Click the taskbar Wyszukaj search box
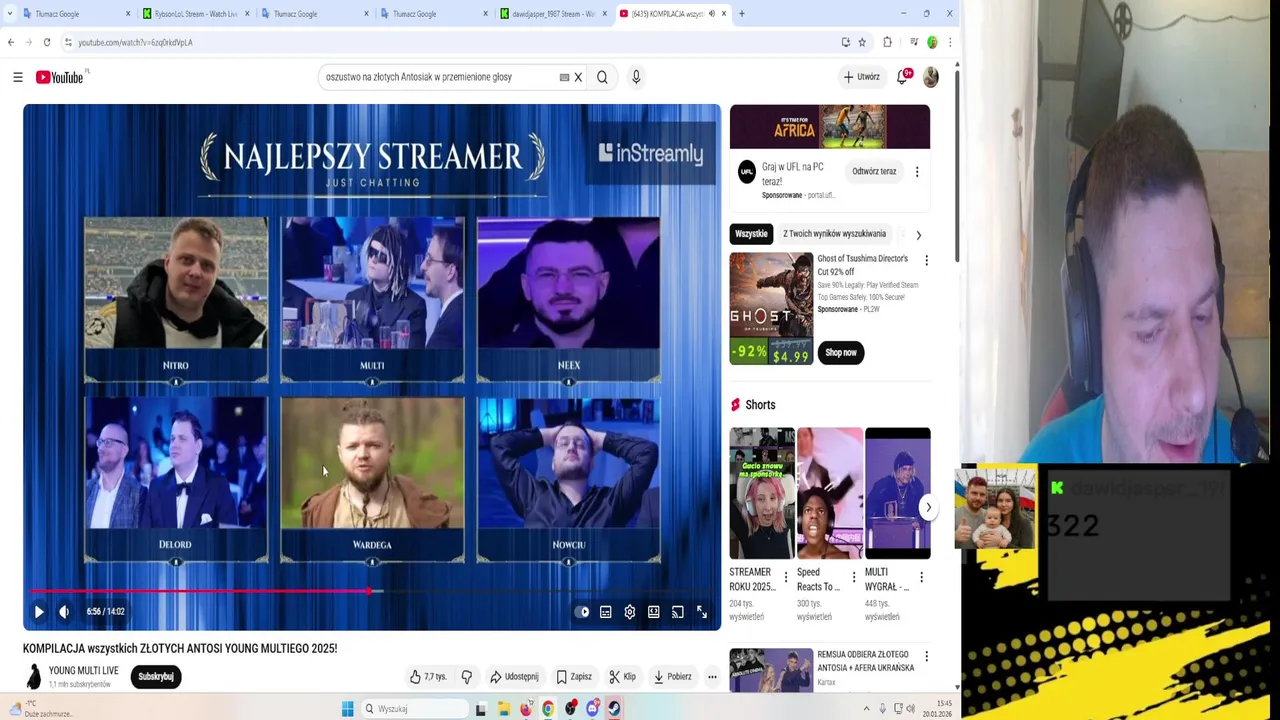1280x720 pixels. 415,709
